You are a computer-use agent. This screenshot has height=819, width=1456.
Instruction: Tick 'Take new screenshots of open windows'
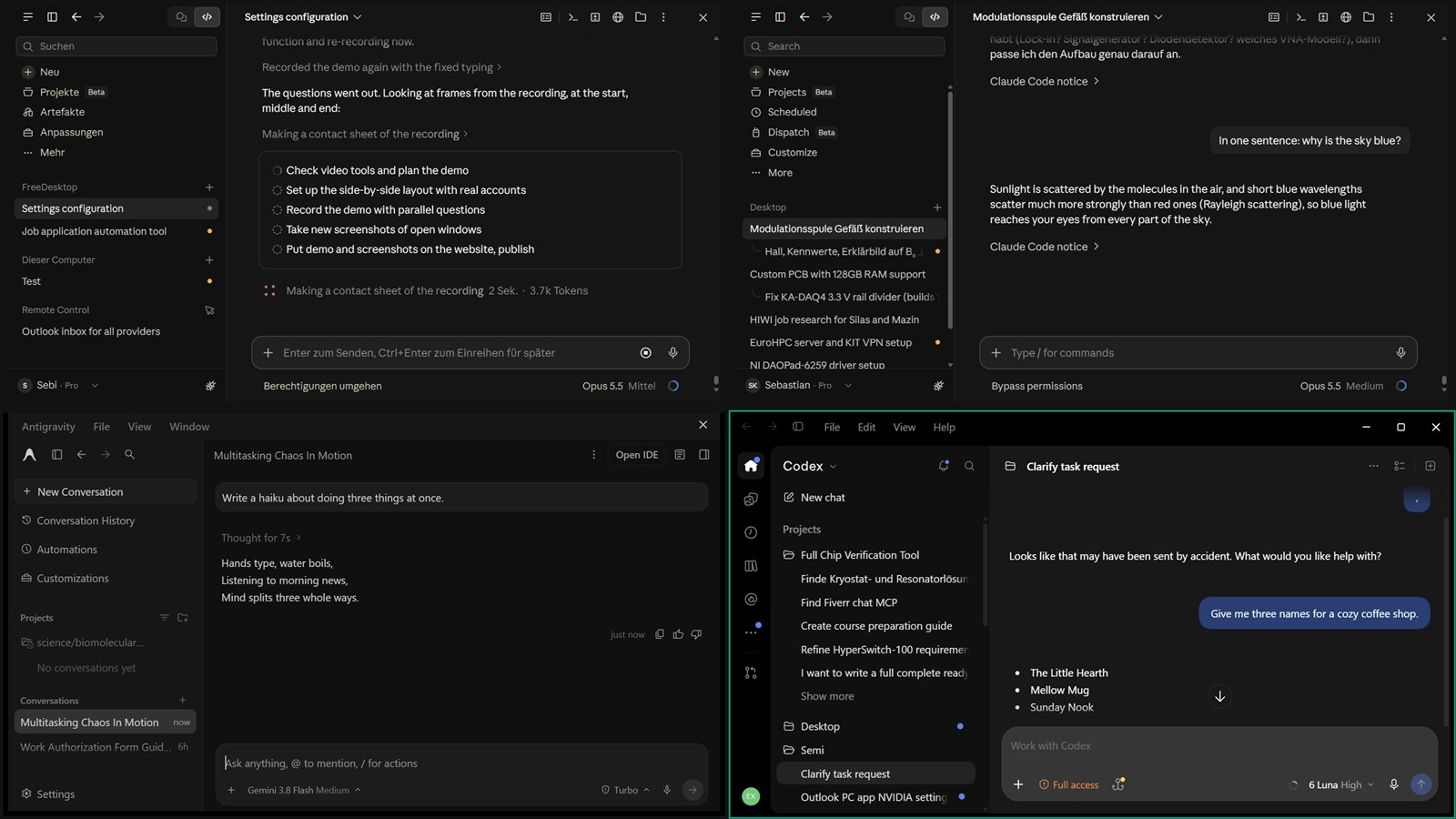point(277,230)
